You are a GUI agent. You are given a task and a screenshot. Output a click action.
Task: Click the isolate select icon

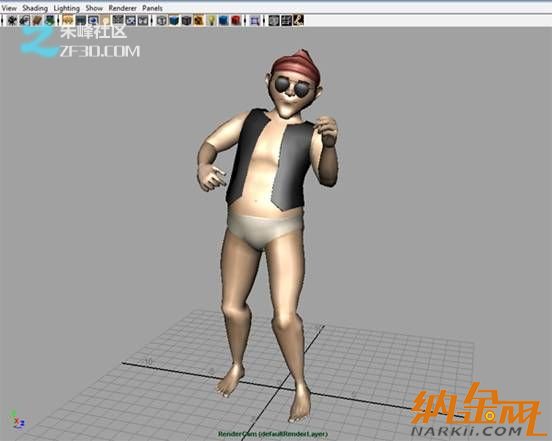coord(254,20)
